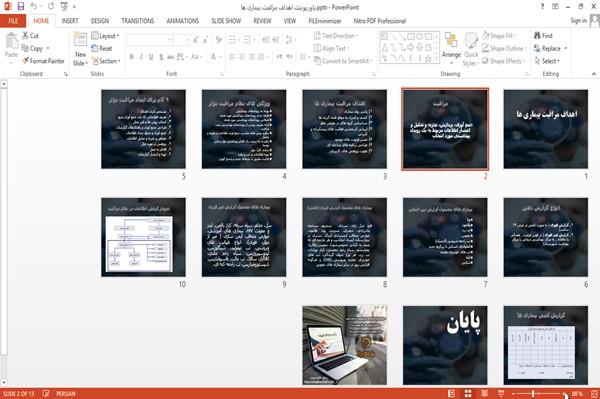600x399 pixels.
Task: Toggle Italic formatting
Action: coord(141,57)
